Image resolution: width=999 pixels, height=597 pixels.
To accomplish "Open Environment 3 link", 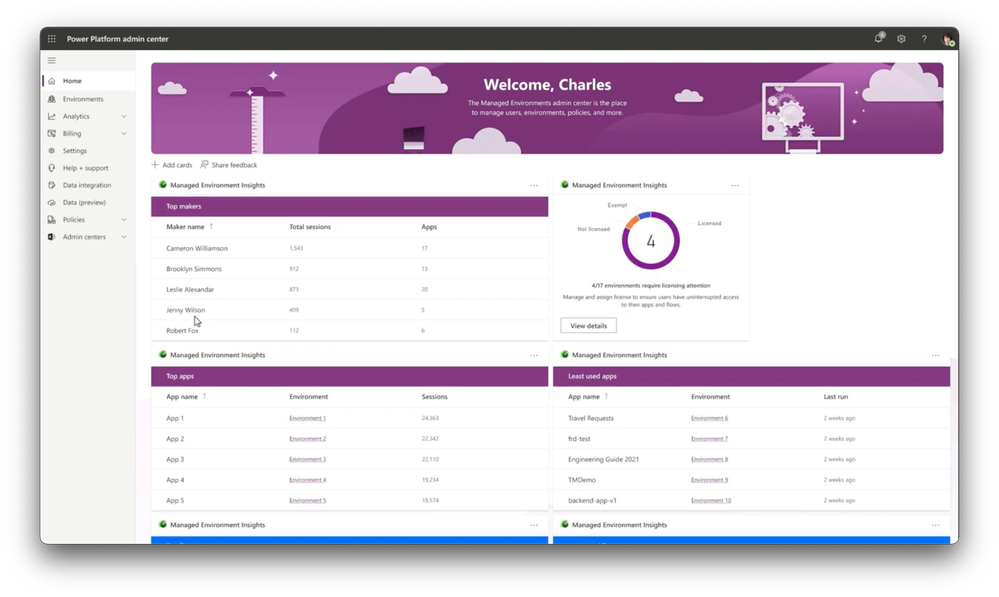I will [307, 459].
